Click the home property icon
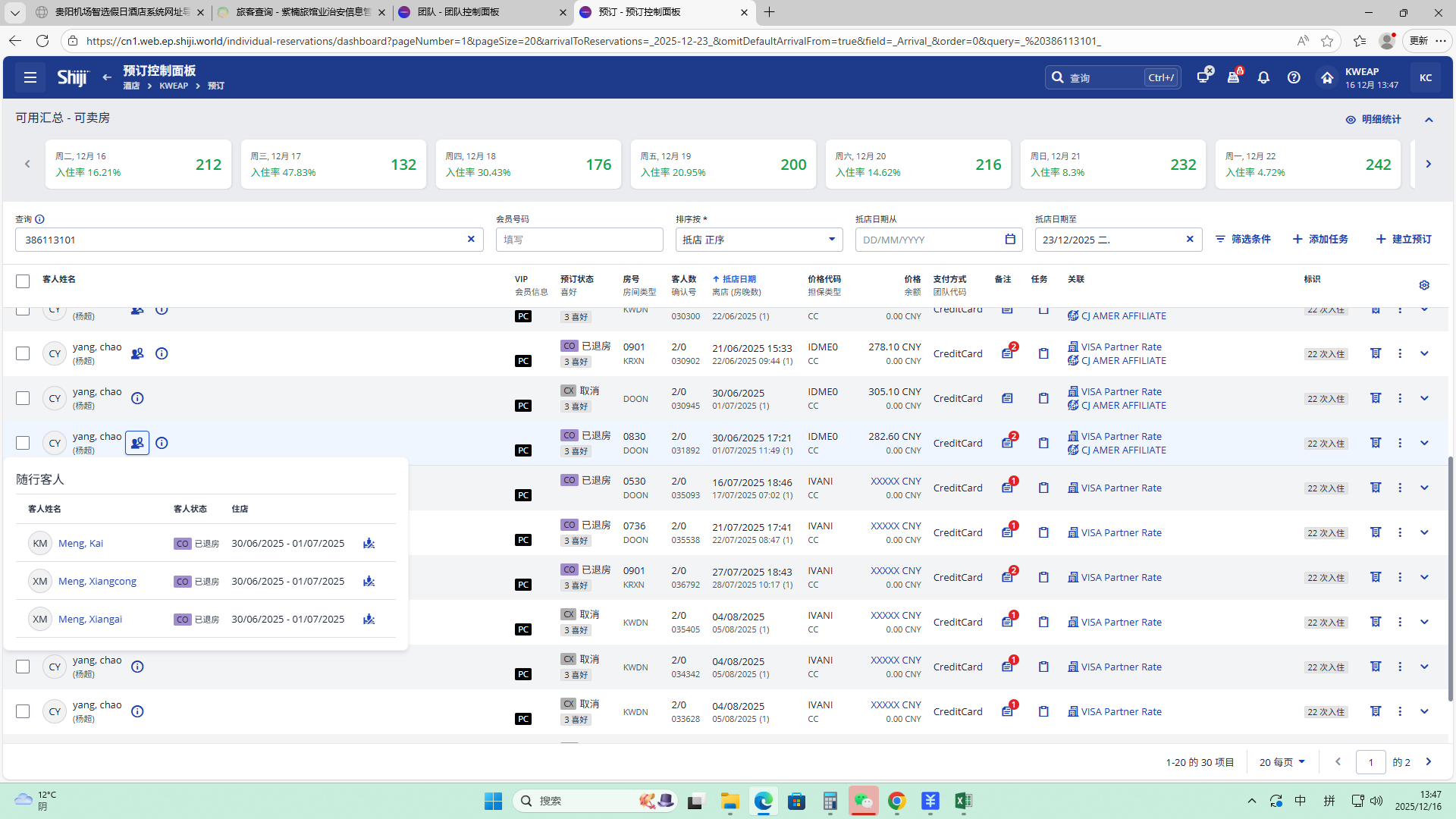The width and height of the screenshot is (1456, 819). point(1326,77)
